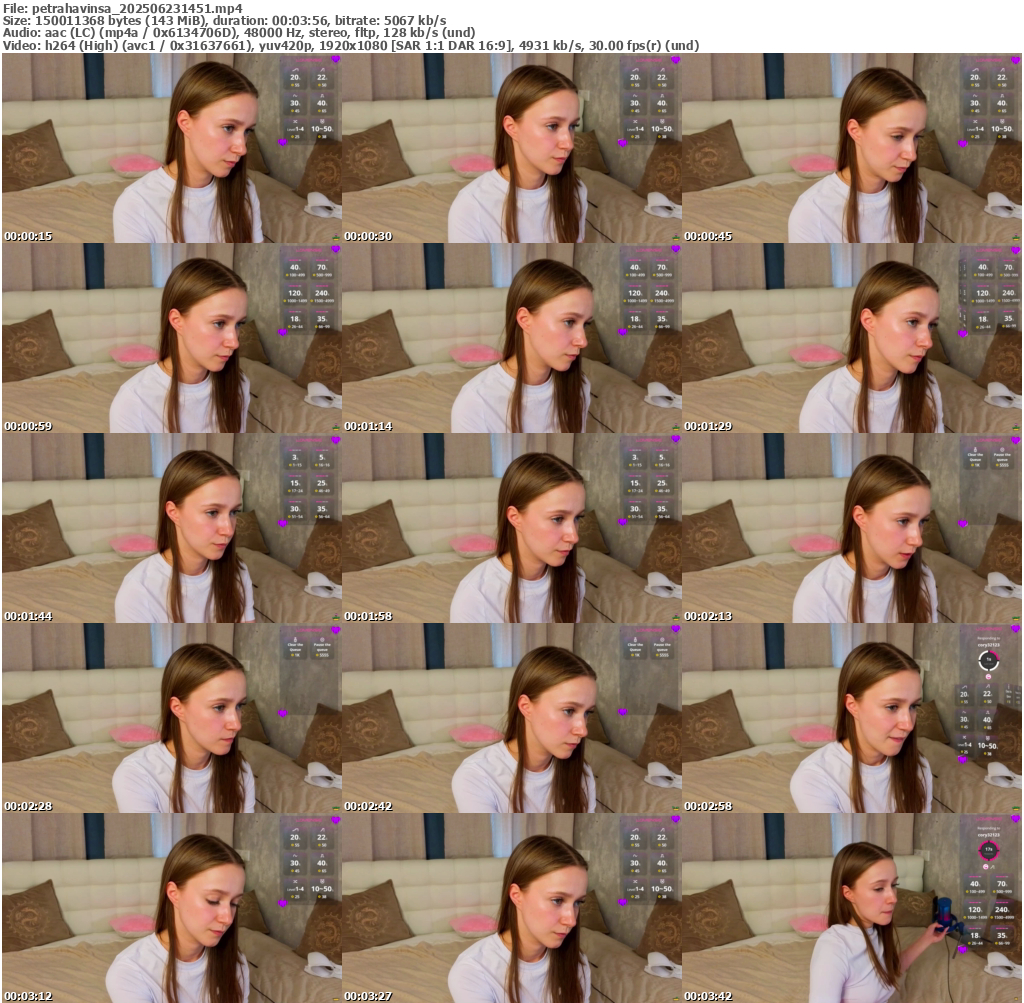This screenshot has width=1024, height=1003.
Task: Select the thumbnail at 00:01:58
Action: coord(510,528)
